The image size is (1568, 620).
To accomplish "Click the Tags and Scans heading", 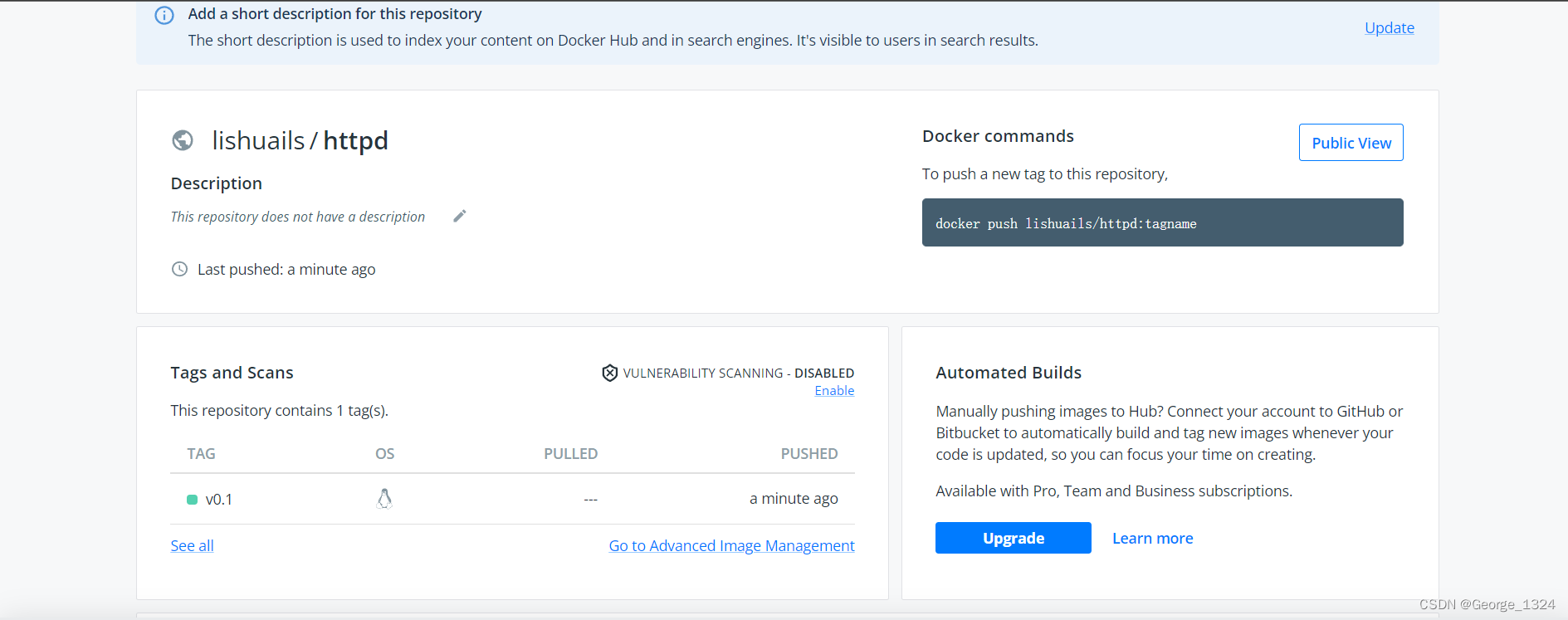I will click(x=232, y=373).
